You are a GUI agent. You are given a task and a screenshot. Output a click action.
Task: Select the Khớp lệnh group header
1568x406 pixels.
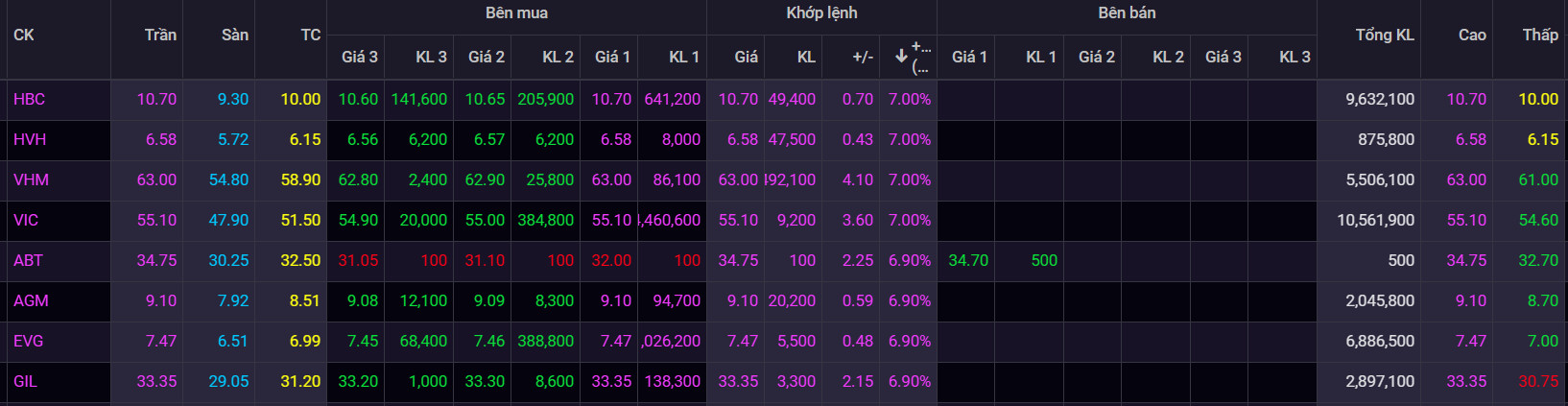821,12
